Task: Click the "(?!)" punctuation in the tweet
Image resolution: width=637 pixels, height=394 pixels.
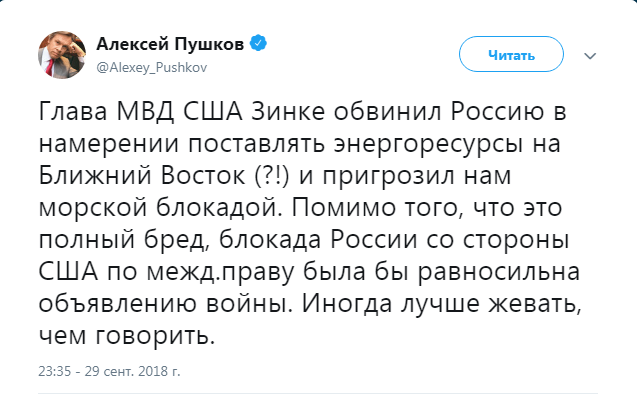Action: tap(272, 175)
